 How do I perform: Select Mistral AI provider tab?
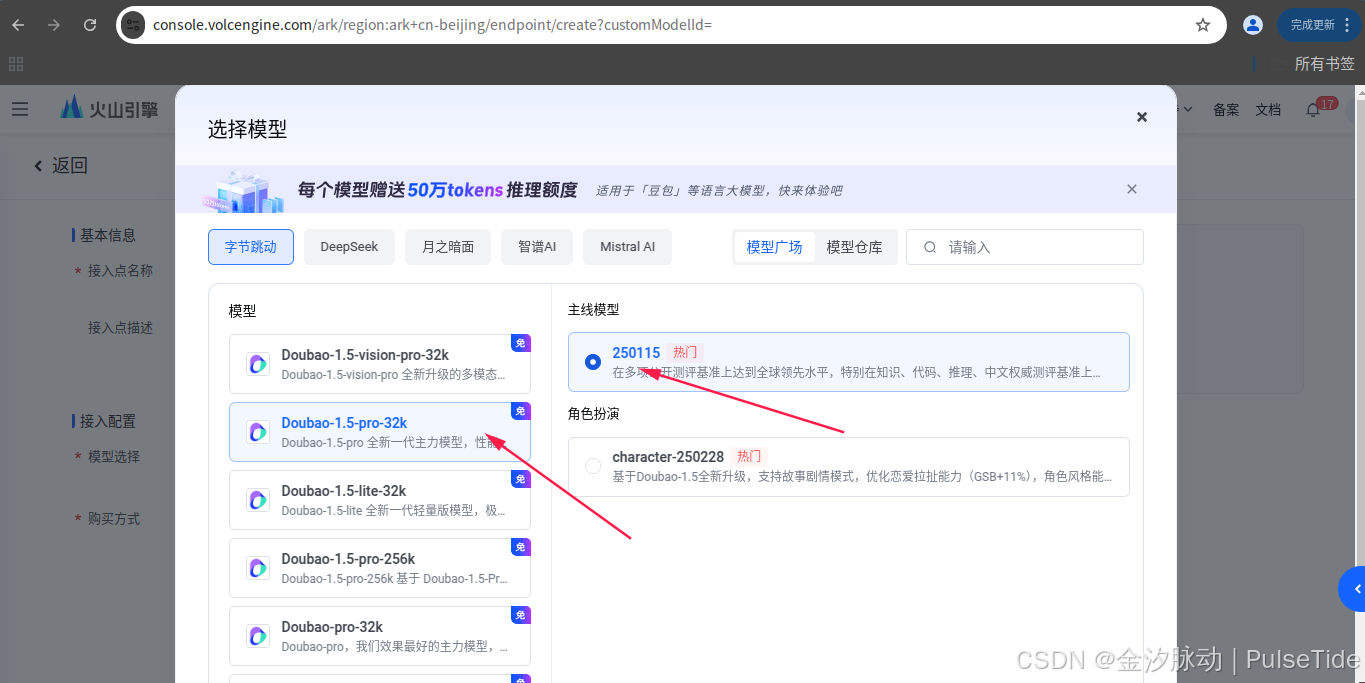coord(627,247)
